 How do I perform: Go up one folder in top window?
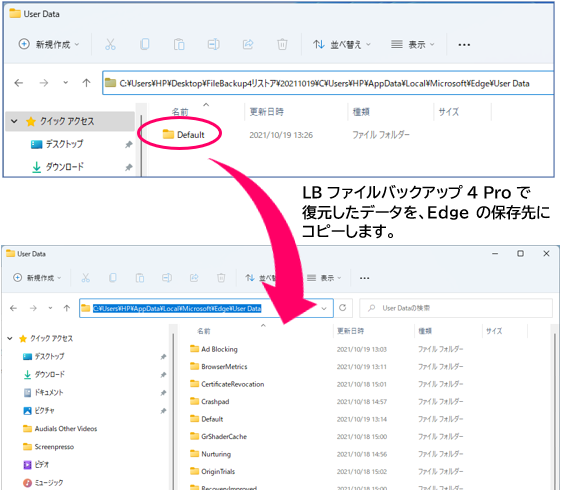click(86, 83)
